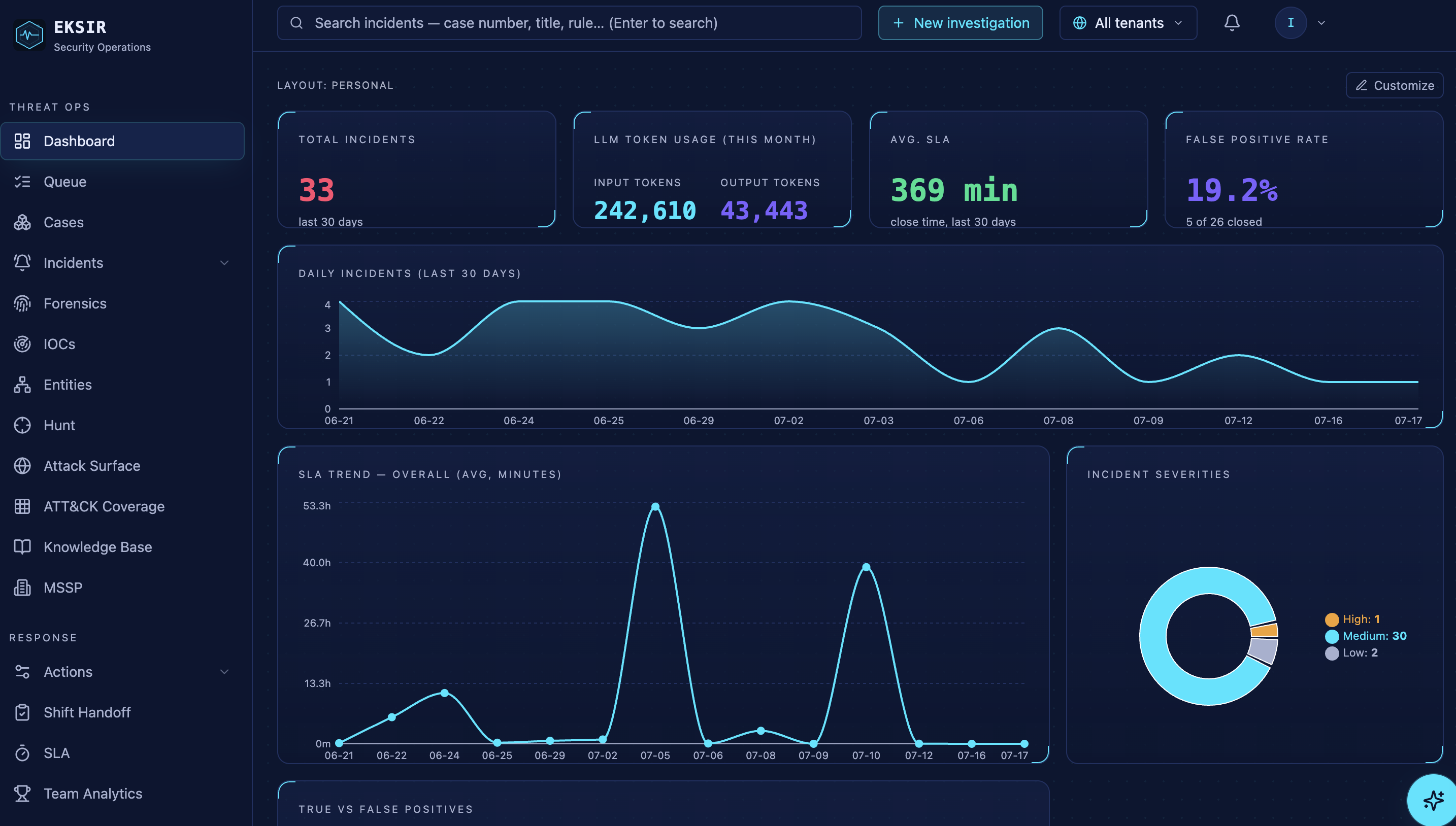Open the SLA stopwatch icon
The height and width of the screenshot is (826, 1456).
click(x=22, y=753)
